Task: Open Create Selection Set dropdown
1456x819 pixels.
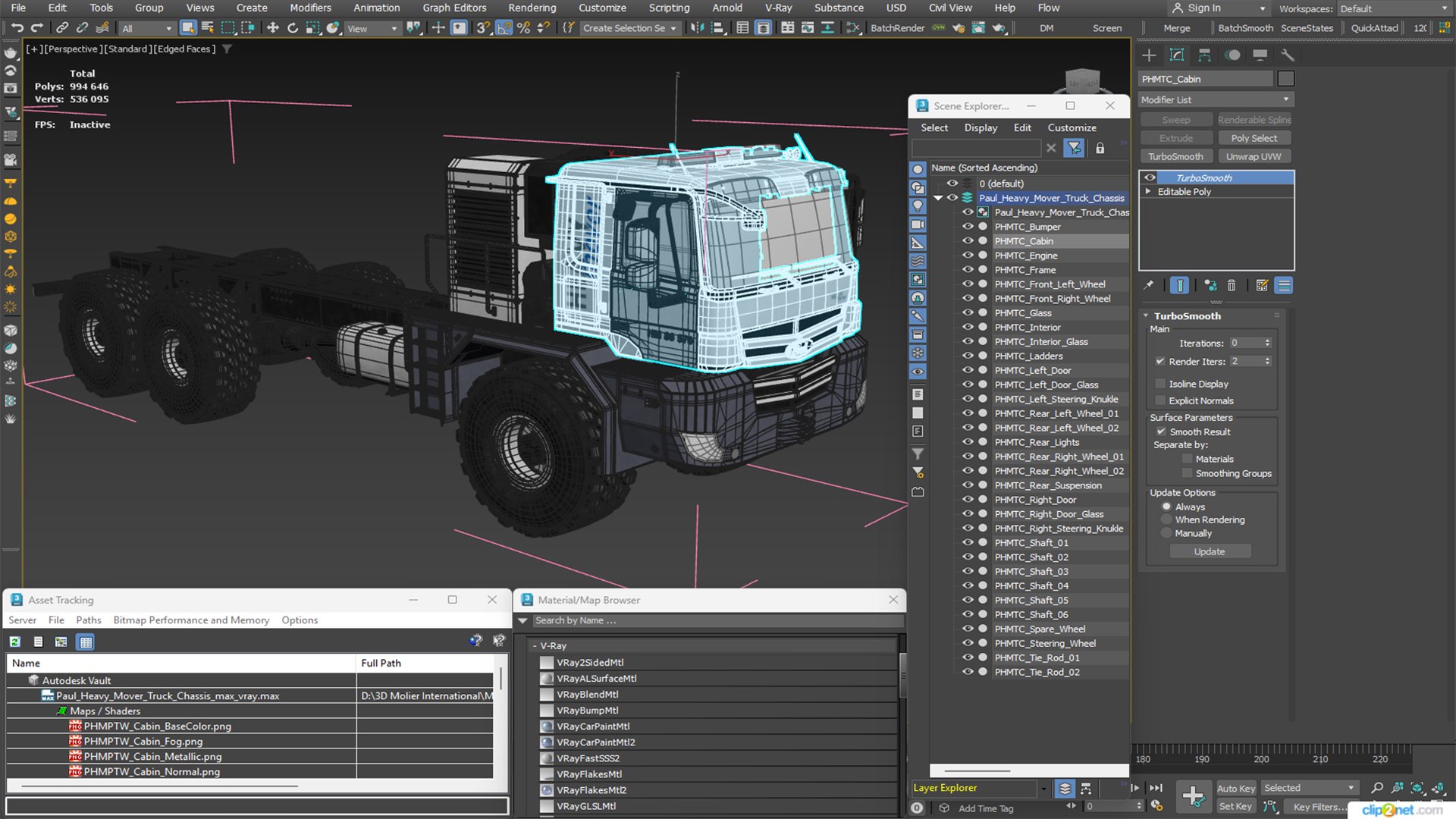Action: [x=629, y=28]
